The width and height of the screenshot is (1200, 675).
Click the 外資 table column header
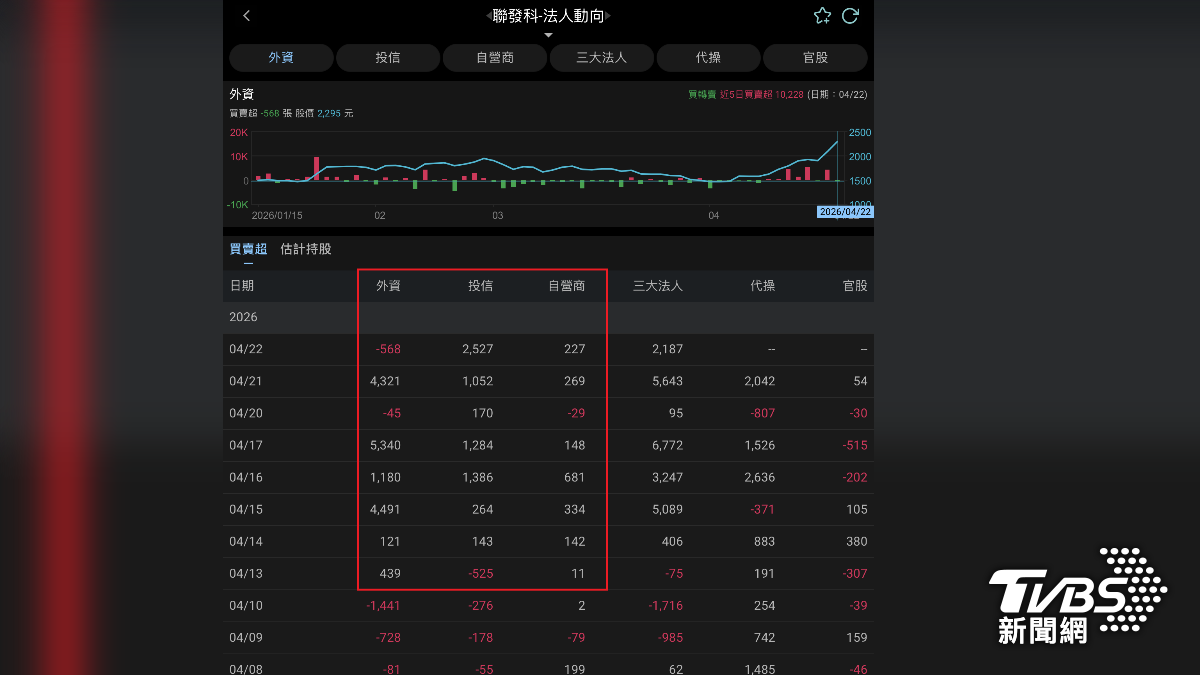click(x=388, y=286)
